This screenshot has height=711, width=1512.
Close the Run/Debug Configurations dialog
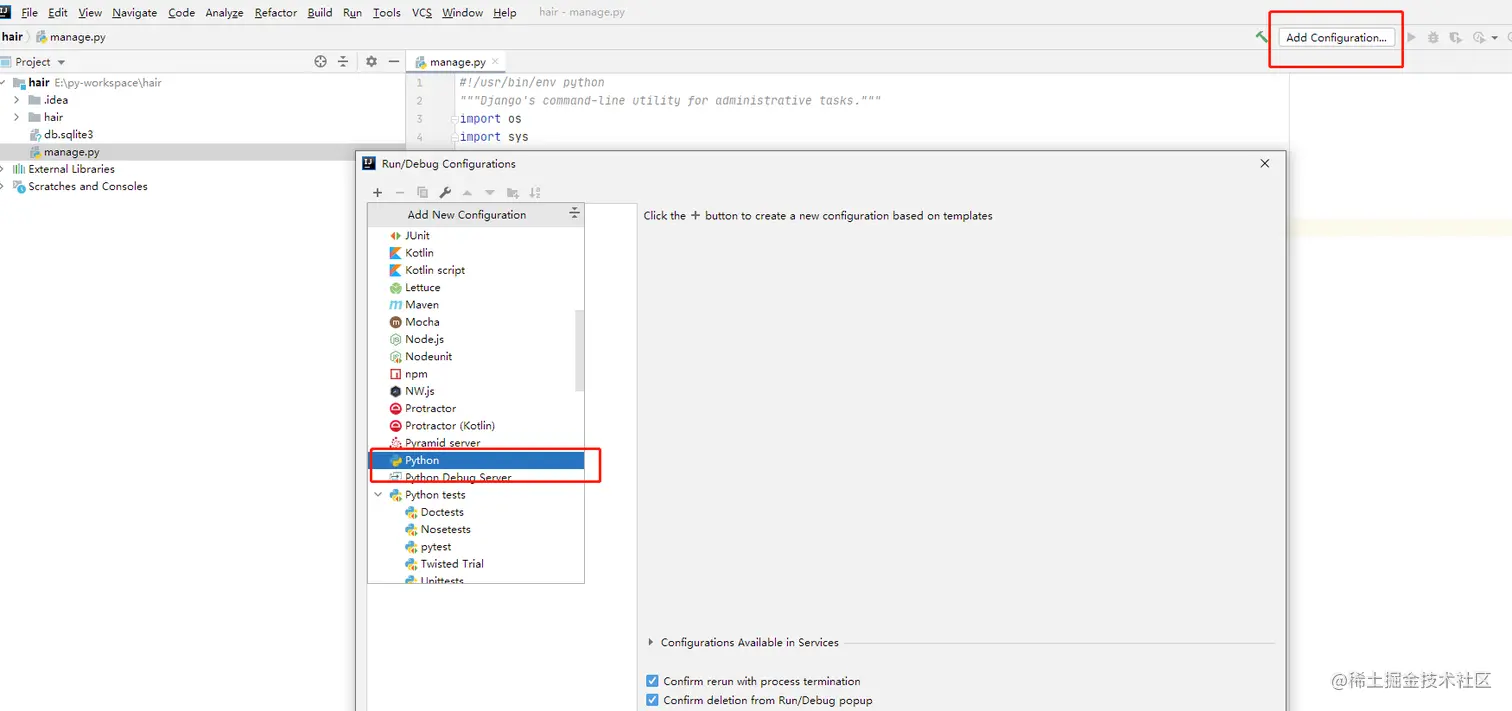[x=1265, y=163]
